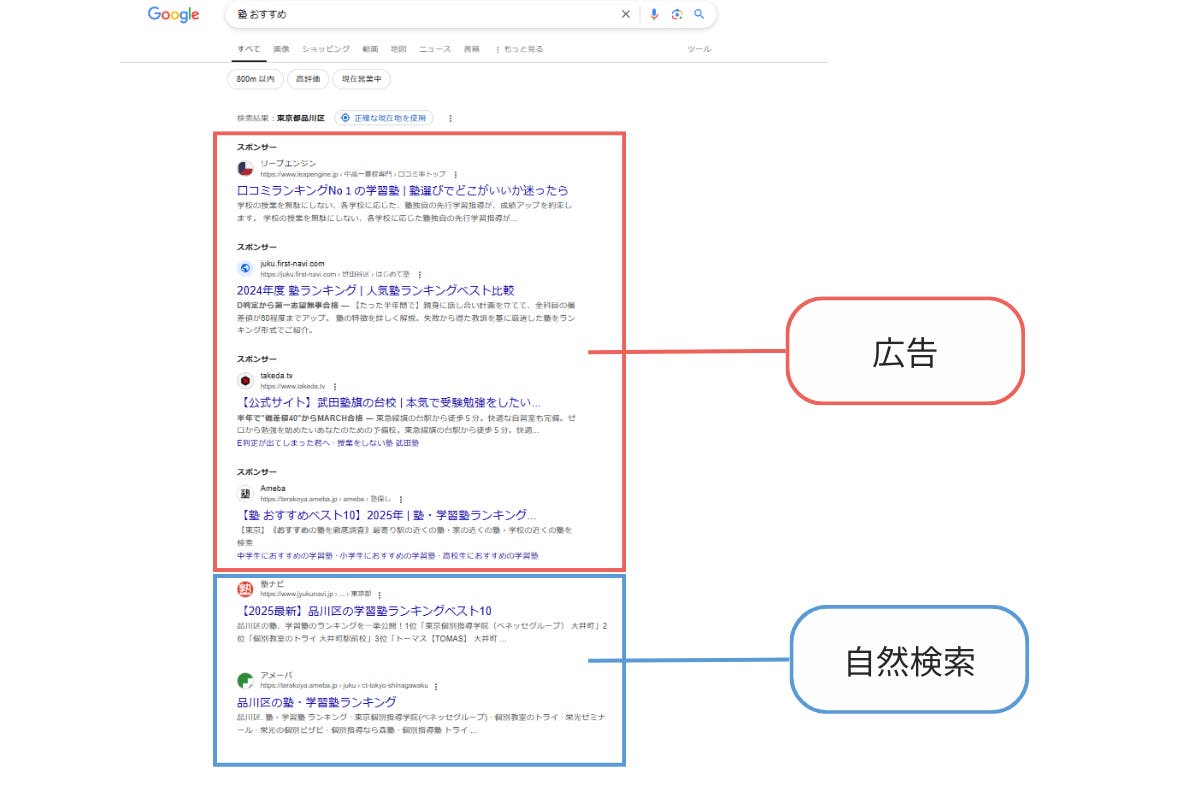Screen dimensions: 1200x800
Task: Click the terakoya.ameba.jp › juku › ct-tokyo-shinagawaku URL
Action: tap(344, 687)
